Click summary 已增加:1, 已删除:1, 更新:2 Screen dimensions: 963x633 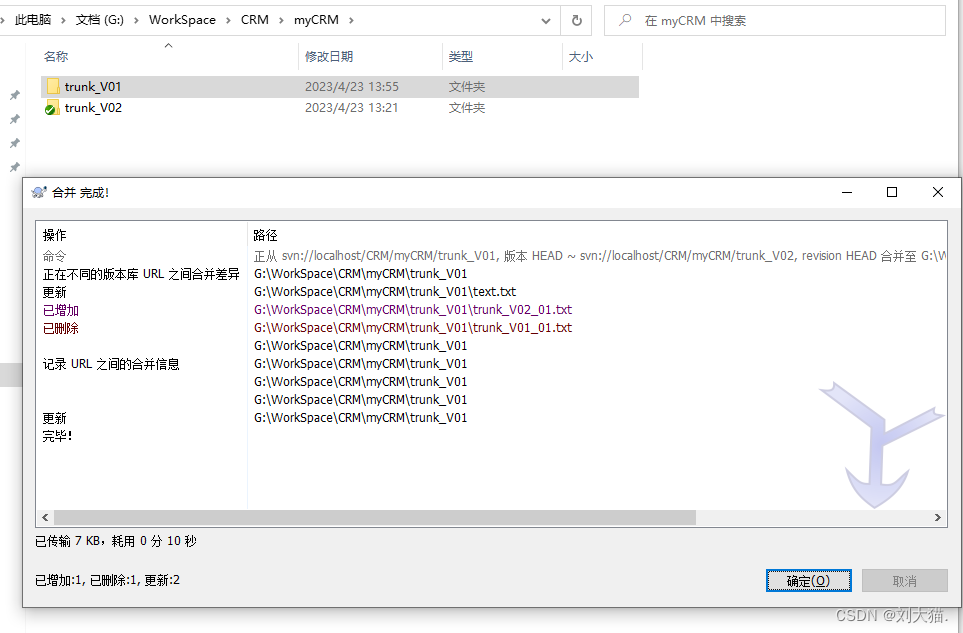[x=107, y=580]
